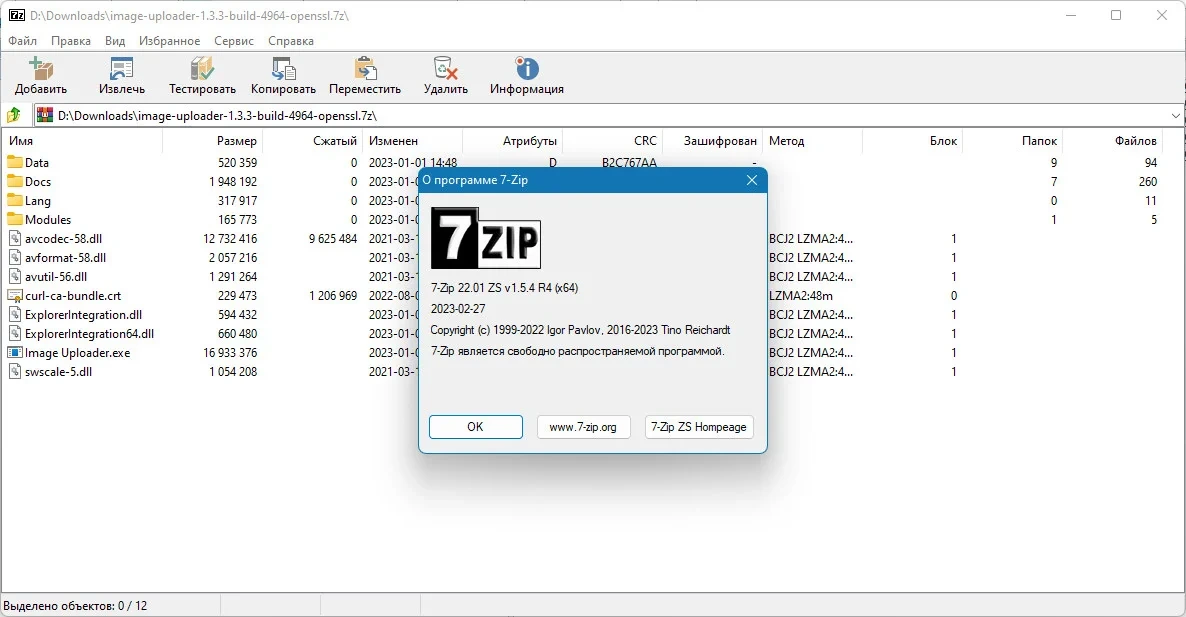The height and width of the screenshot is (617, 1186).
Task: Click the avcodec-58.dll file icon
Action: [14, 238]
